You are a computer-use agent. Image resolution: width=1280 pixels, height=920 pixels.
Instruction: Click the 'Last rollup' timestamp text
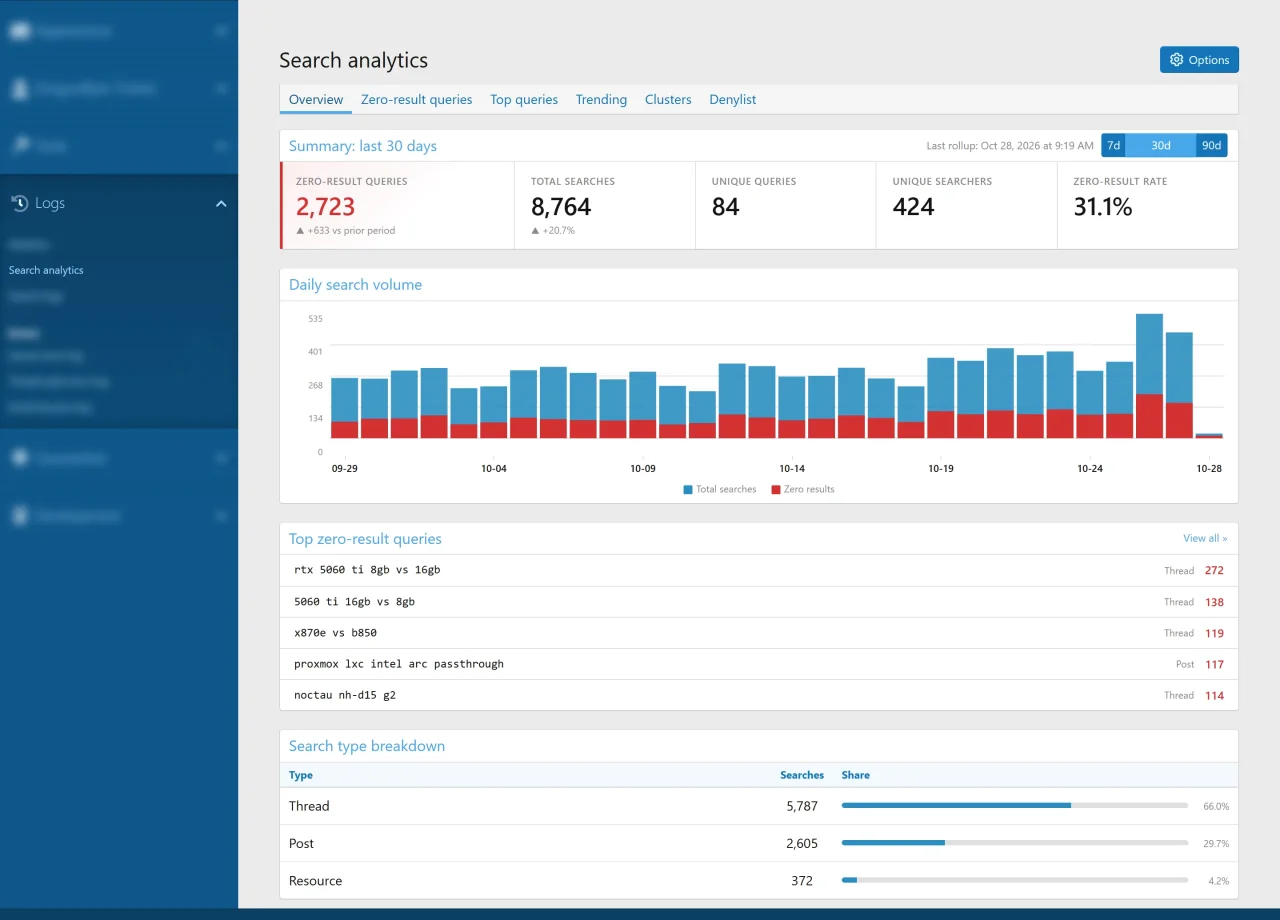[x=1010, y=146]
